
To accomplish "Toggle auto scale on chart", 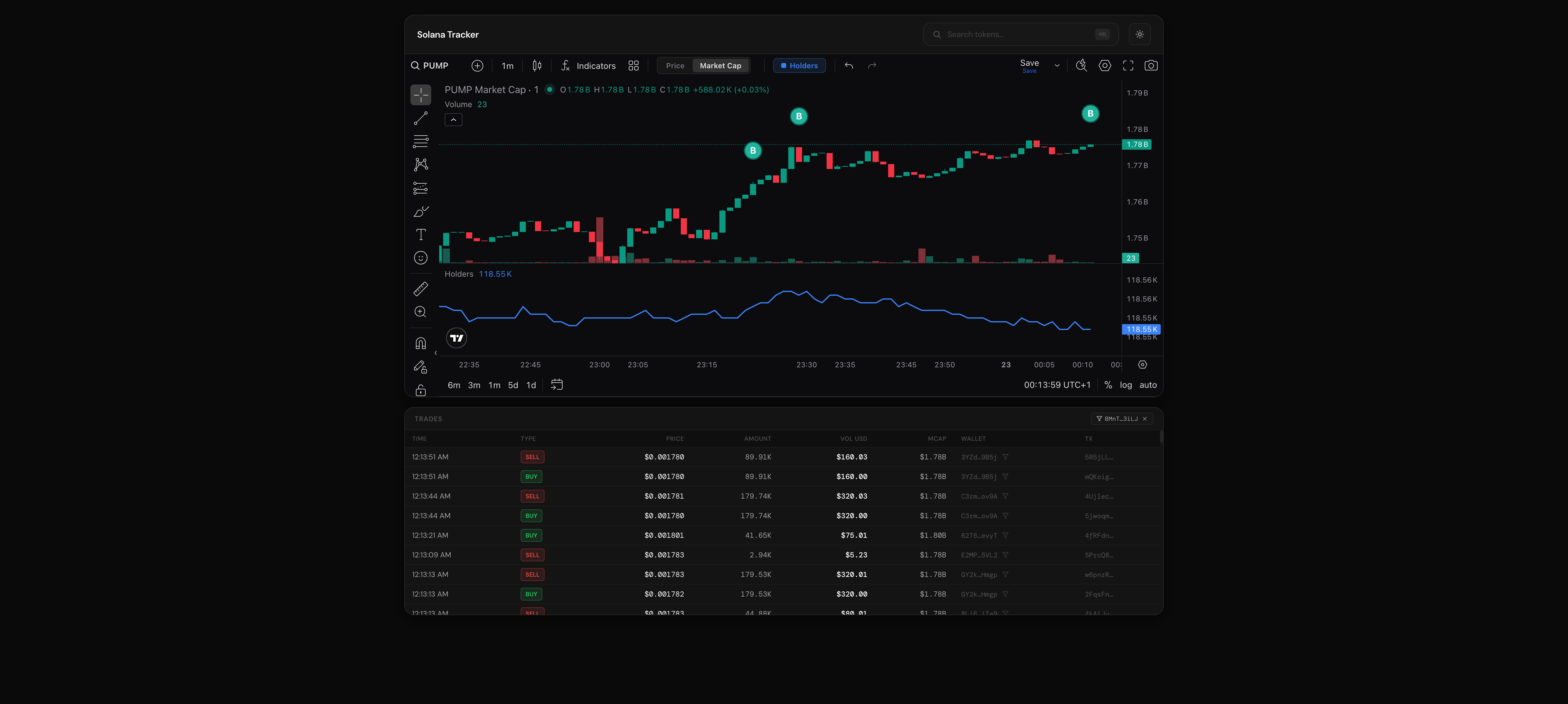I will [x=1148, y=385].
